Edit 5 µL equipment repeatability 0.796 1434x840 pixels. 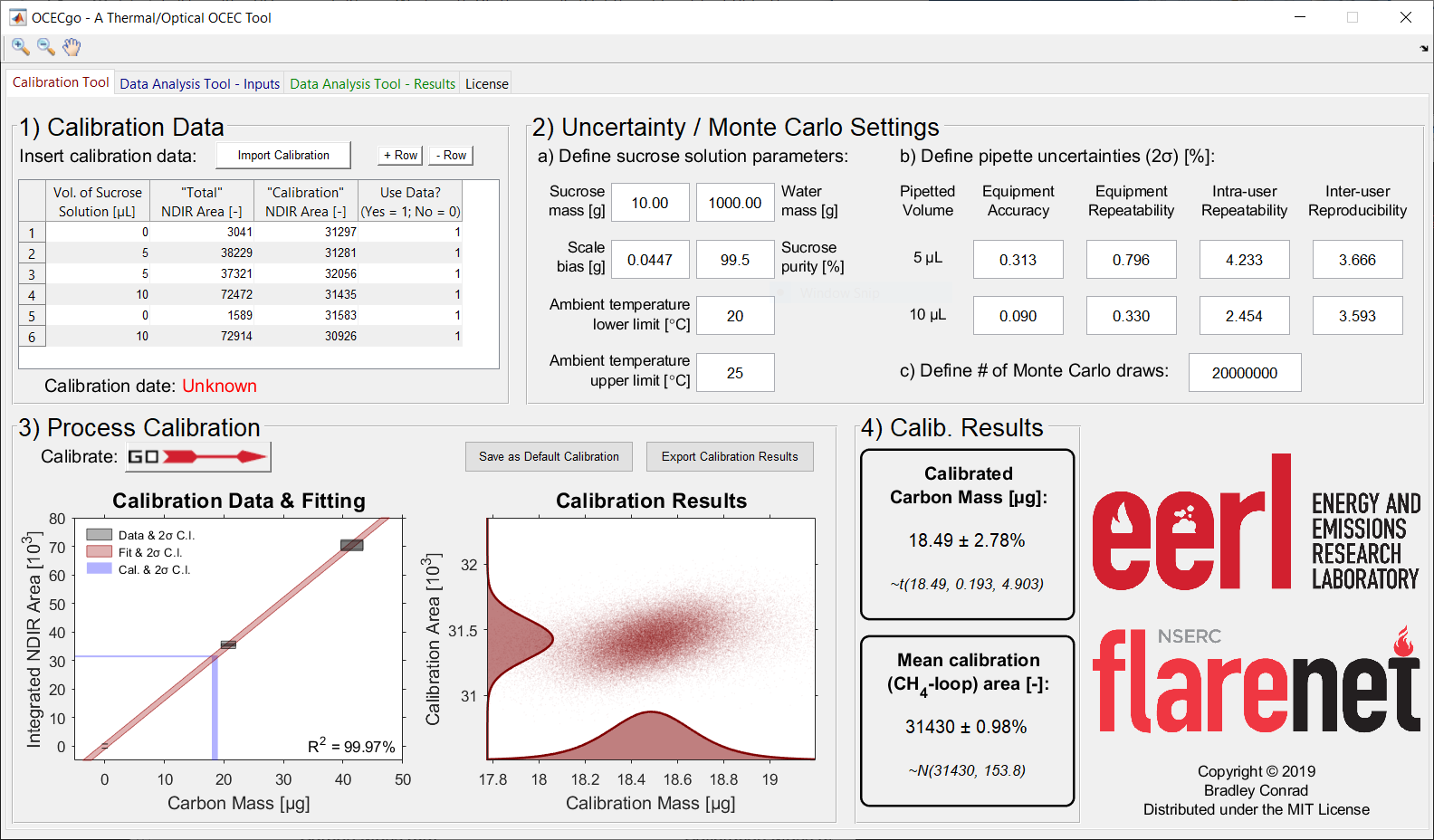1132,260
